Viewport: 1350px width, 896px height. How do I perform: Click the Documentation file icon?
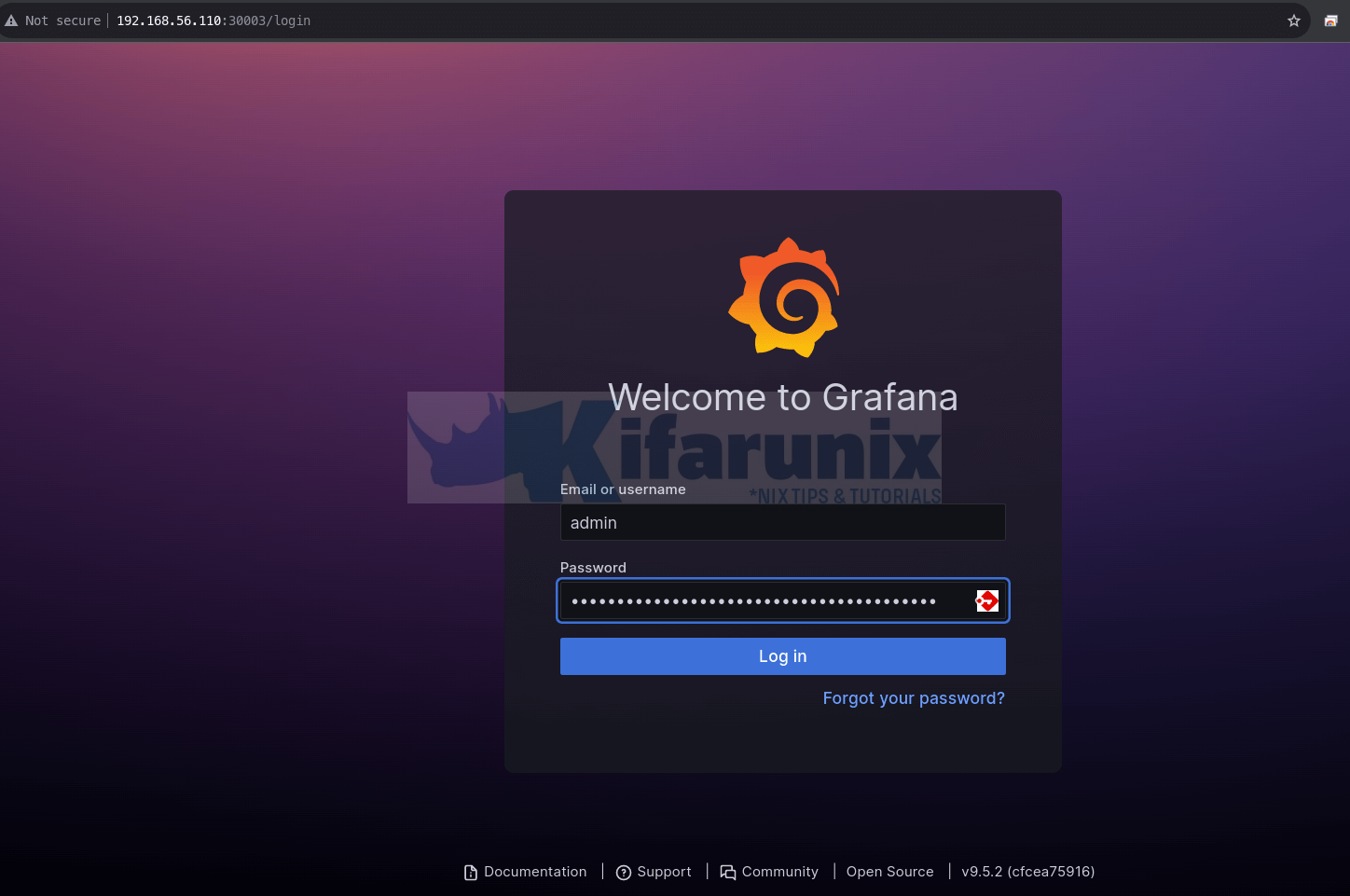[x=471, y=872]
